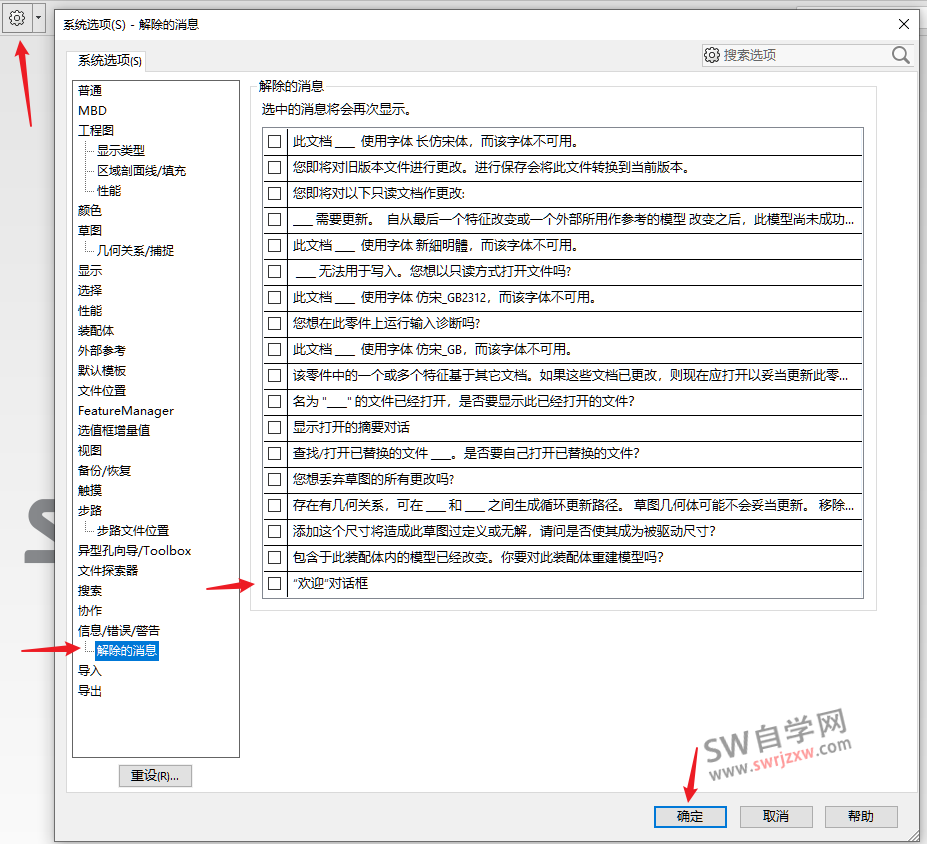Enable the 您想丢弃草图的所有更改吗 message
927x844 pixels.
point(274,479)
